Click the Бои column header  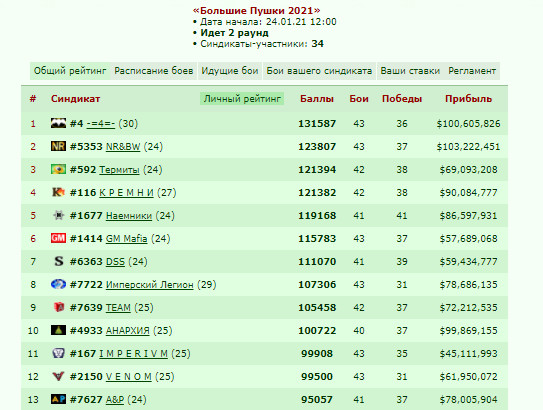359,99
